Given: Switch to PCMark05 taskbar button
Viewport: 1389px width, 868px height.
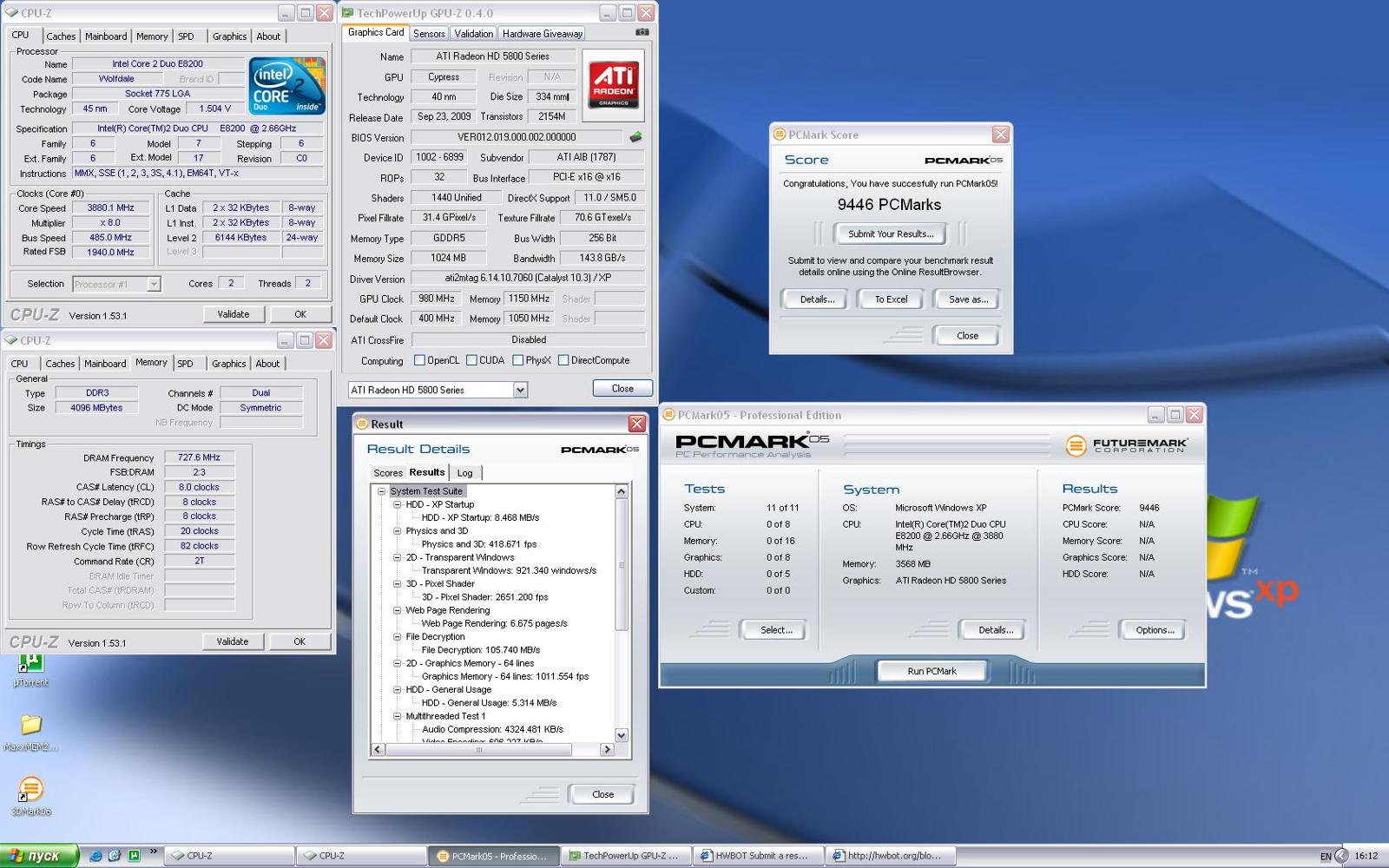Looking at the screenshot, I should [493, 856].
